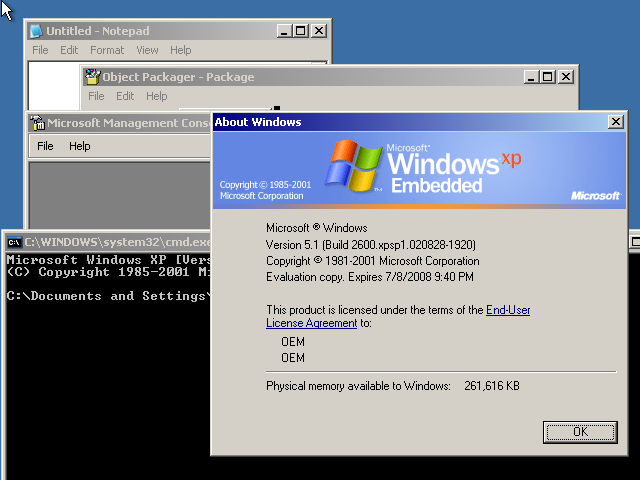Image resolution: width=640 pixels, height=480 pixels.
Task: Open the Format menu in Notepad
Action: [107, 50]
